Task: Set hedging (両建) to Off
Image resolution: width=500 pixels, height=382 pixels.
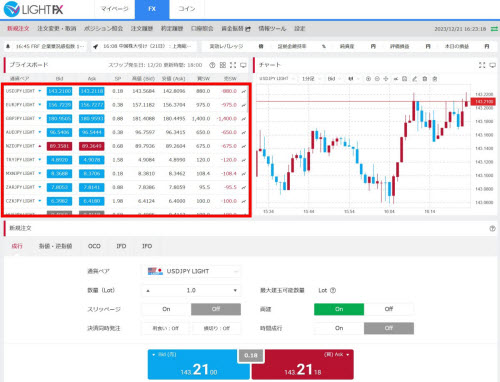Action: point(389,309)
